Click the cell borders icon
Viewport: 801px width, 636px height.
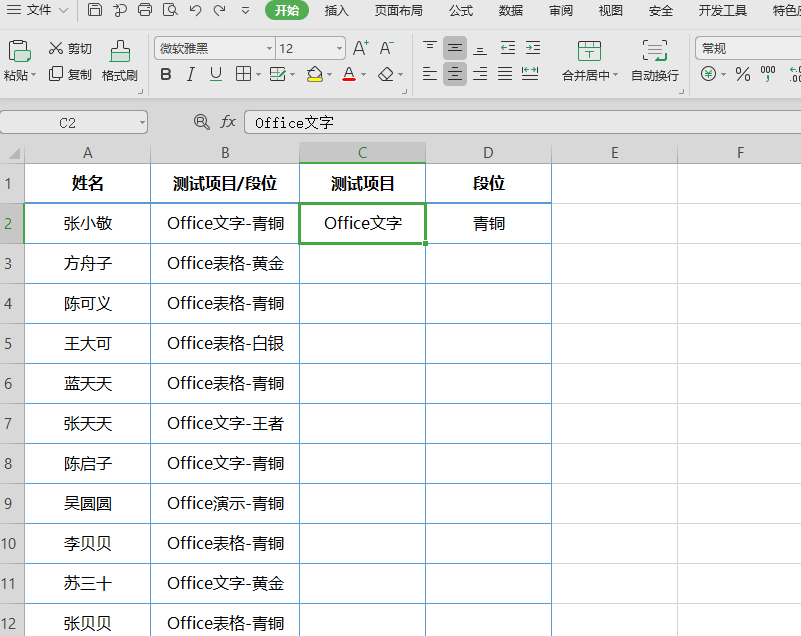(x=244, y=74)
